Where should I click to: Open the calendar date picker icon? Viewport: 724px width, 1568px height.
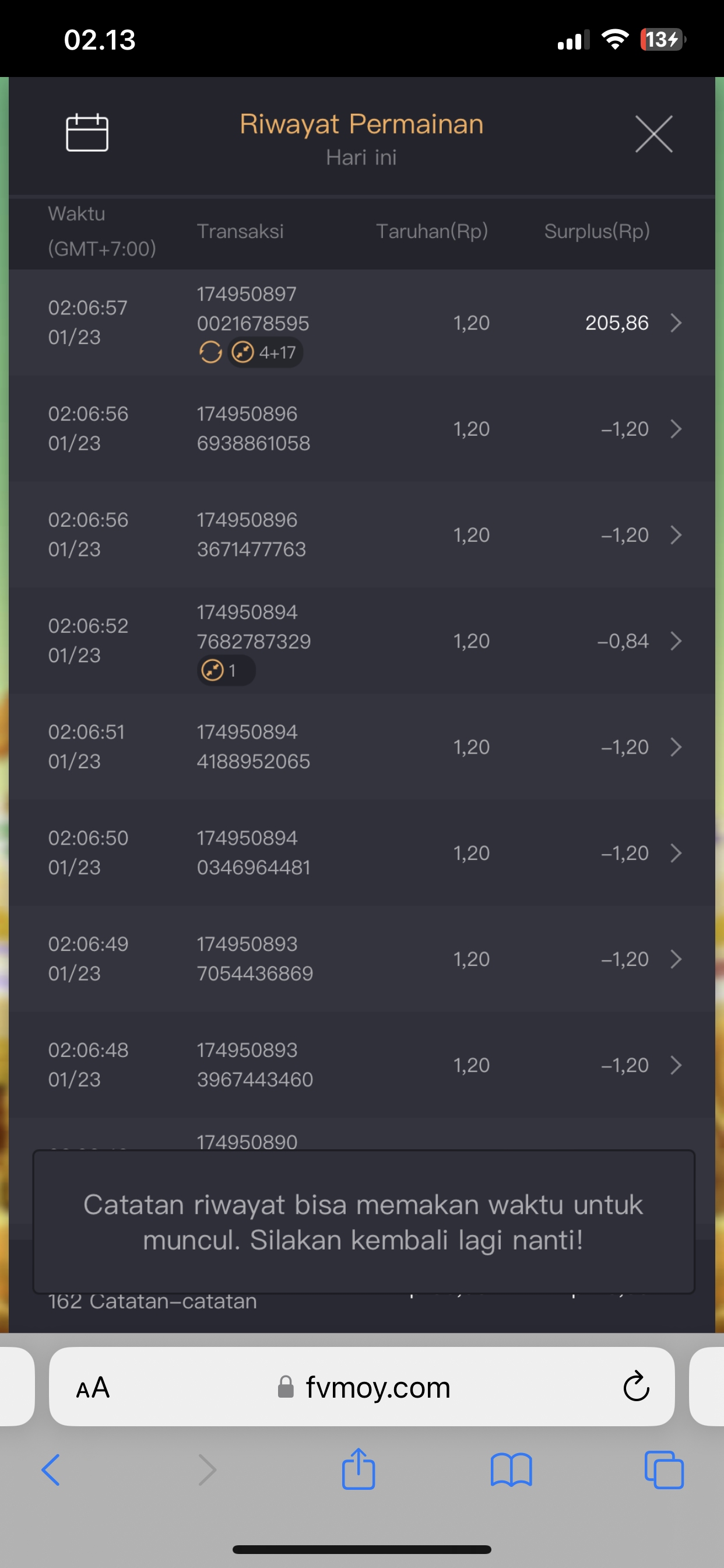87,132
